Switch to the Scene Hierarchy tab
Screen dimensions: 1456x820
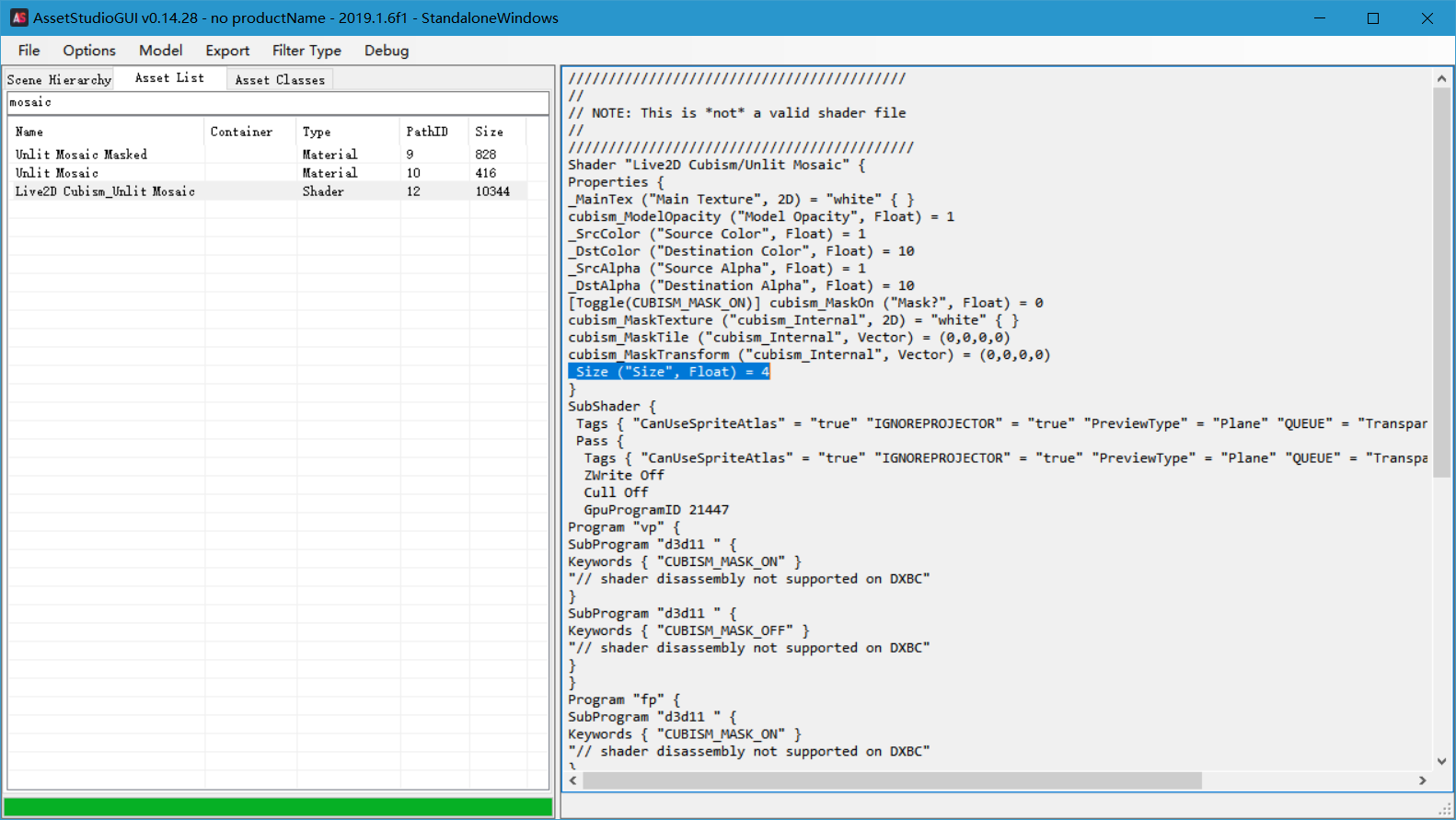[x=59, y=80]
